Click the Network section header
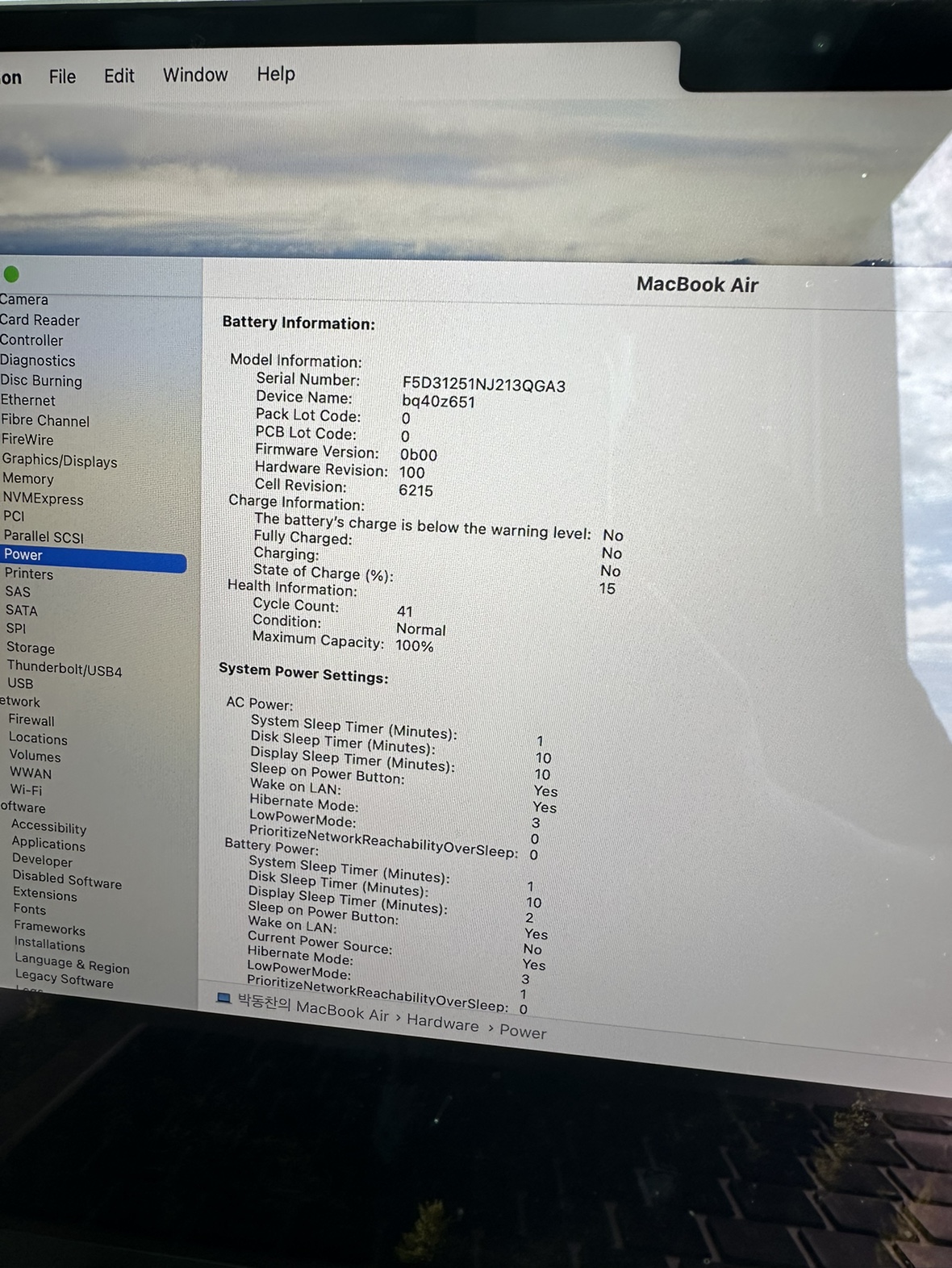This screenshot has height=1268, width=952. pyautogui.click(x=20, y=702)
